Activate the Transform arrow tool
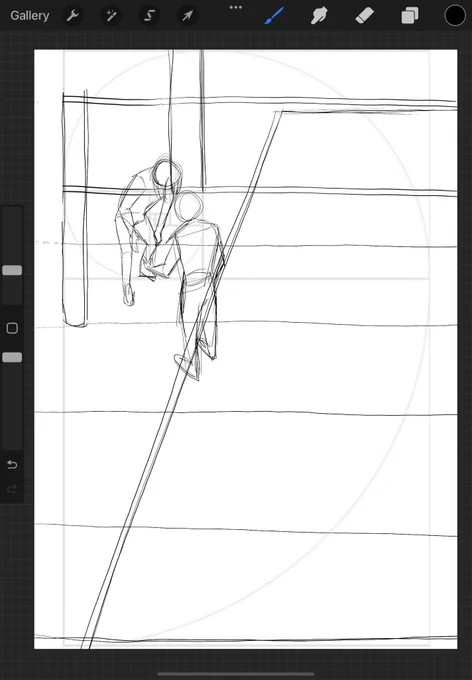This screenshot has width=472, height=680. click(187, 16)
